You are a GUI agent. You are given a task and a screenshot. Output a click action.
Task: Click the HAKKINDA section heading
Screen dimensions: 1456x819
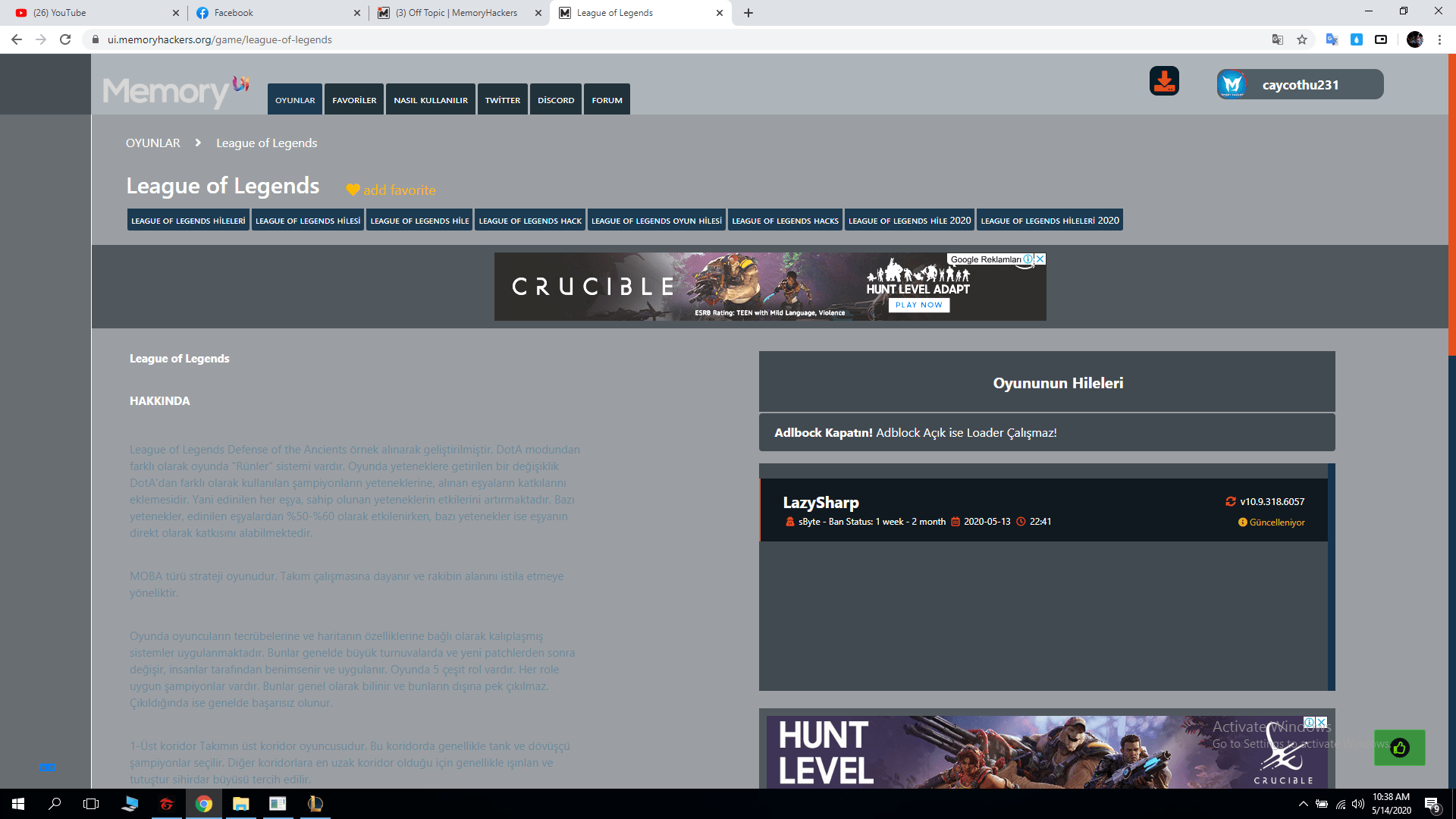point(159,401)
